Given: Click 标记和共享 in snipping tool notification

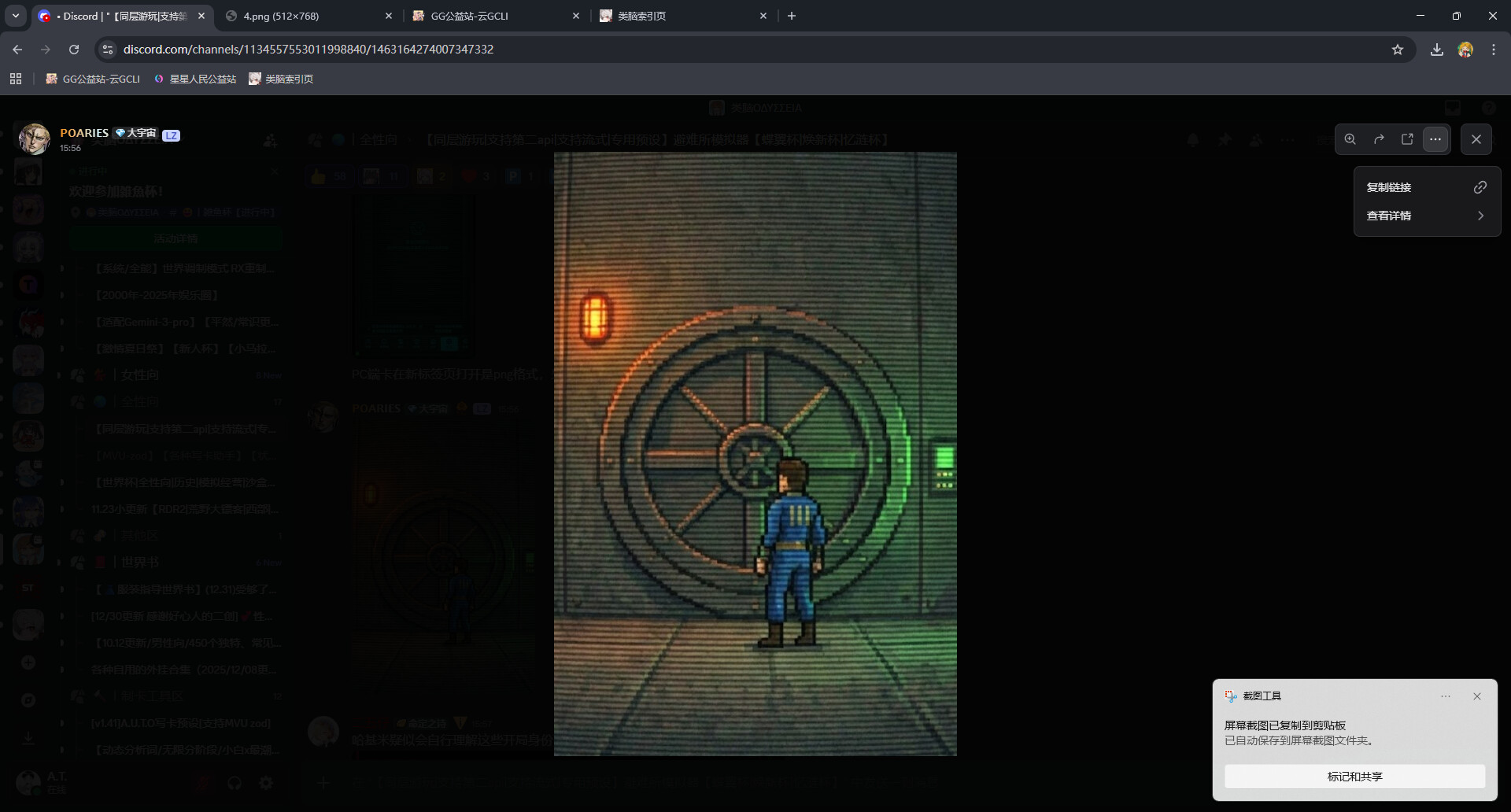Looking at the screenshot, I should pos(1354,777).
